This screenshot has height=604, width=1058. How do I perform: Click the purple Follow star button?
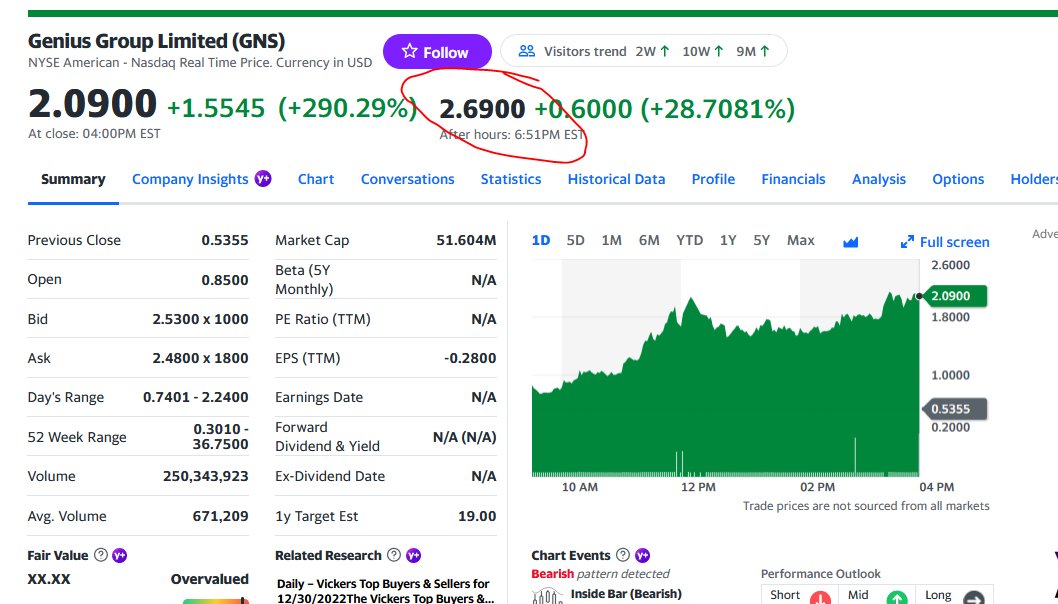pyautogui.click(x=437, y=51)
